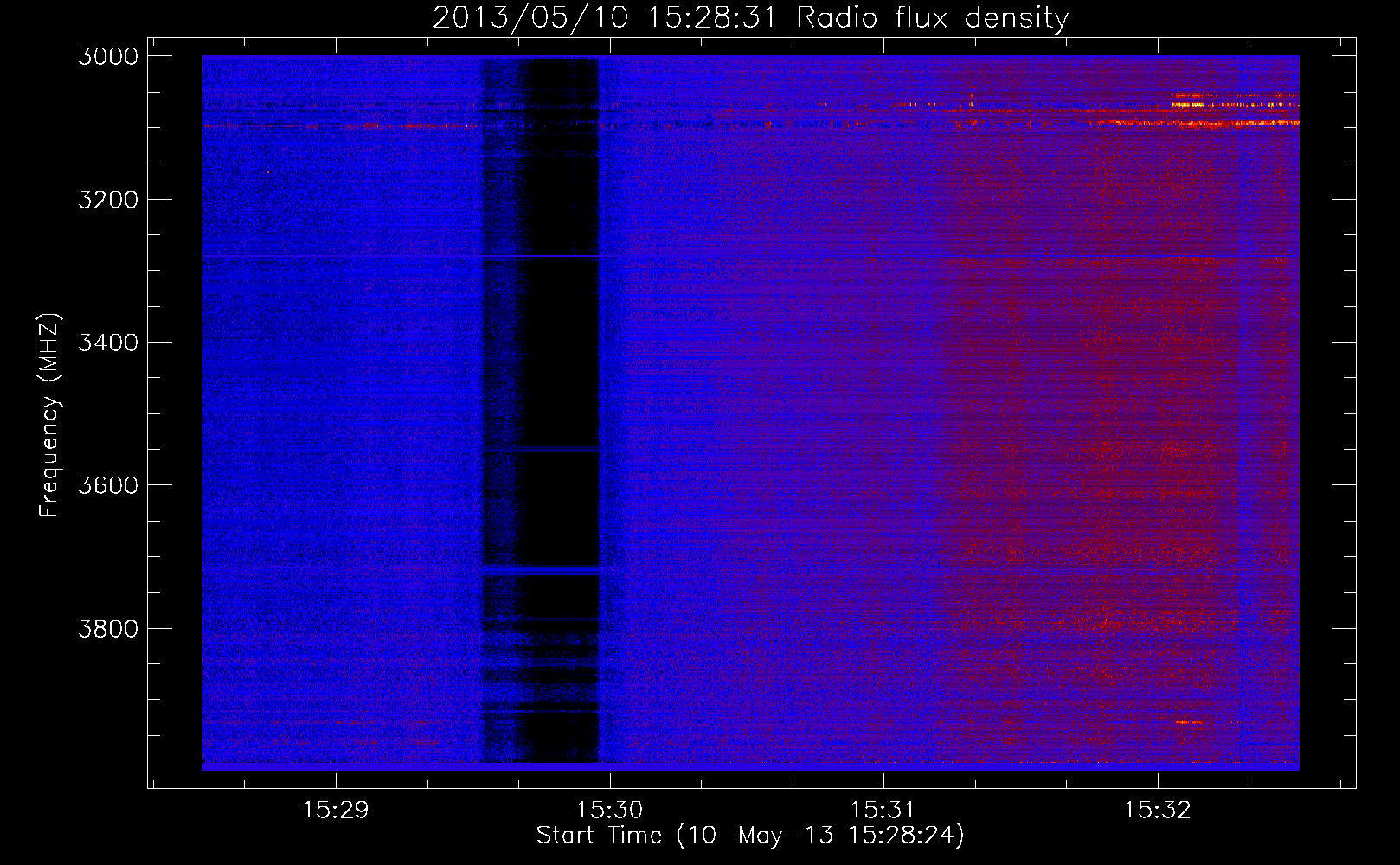Click the '3200' frequency axis label

(108, 200)
